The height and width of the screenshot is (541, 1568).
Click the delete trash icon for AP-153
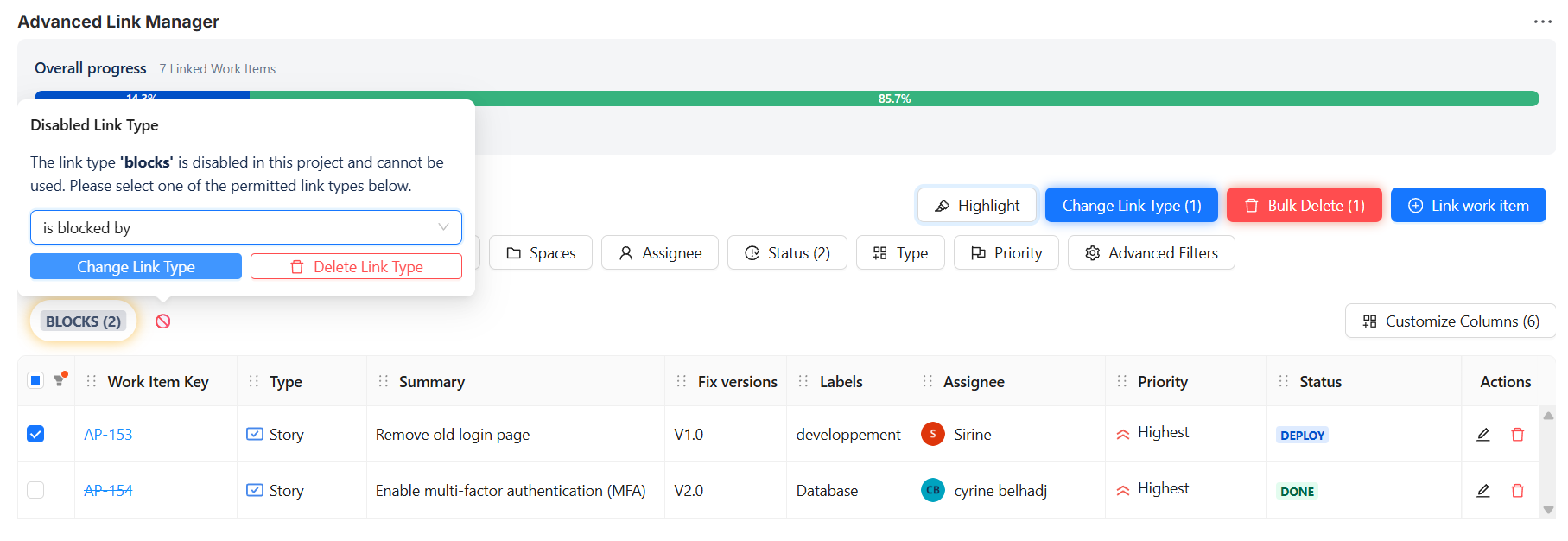pyautogui.click(x=1517, y=435)
